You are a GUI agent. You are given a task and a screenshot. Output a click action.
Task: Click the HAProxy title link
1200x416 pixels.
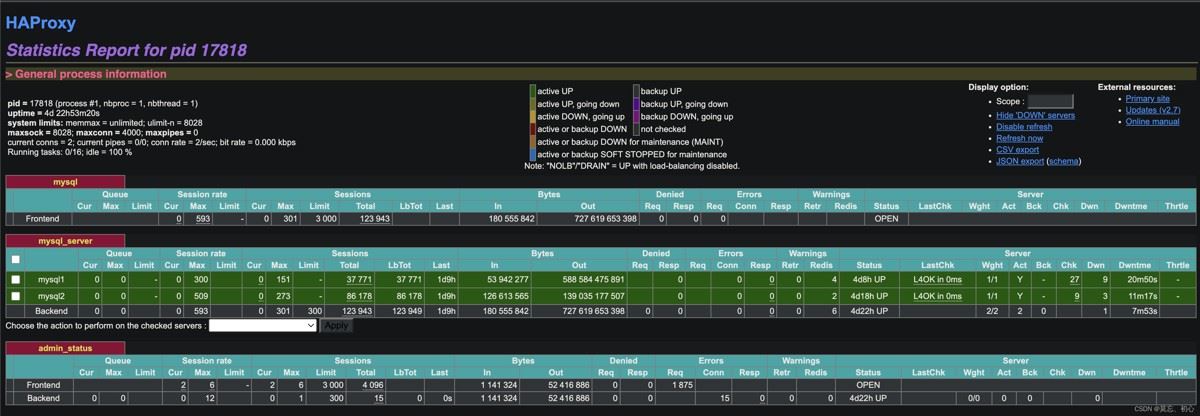(x=40, y=23)
